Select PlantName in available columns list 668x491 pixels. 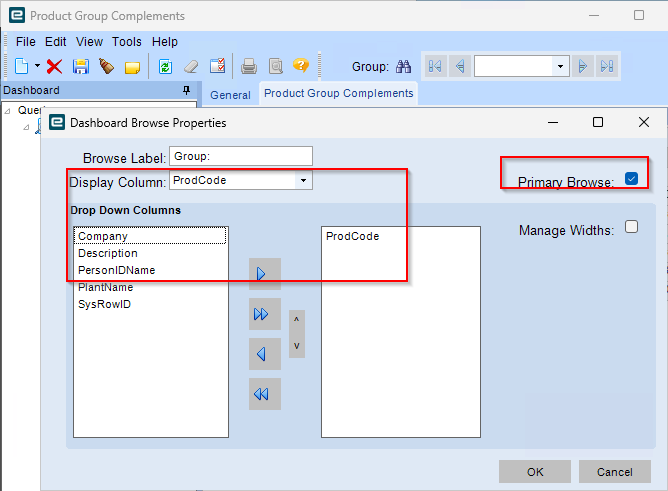click(x=150, y=287)
